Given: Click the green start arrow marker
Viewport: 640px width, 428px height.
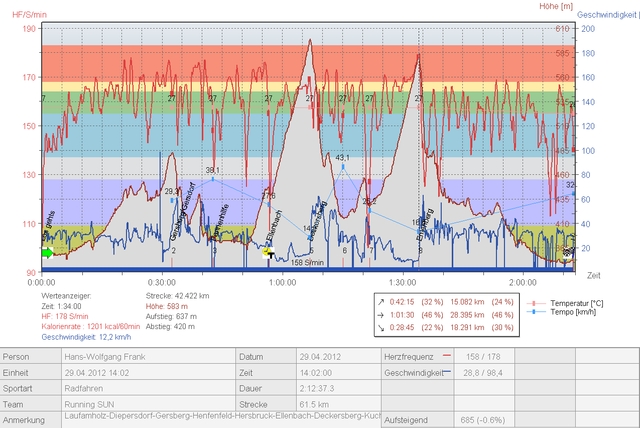Looking at the screenshot, I should click(x=47, y=253).
